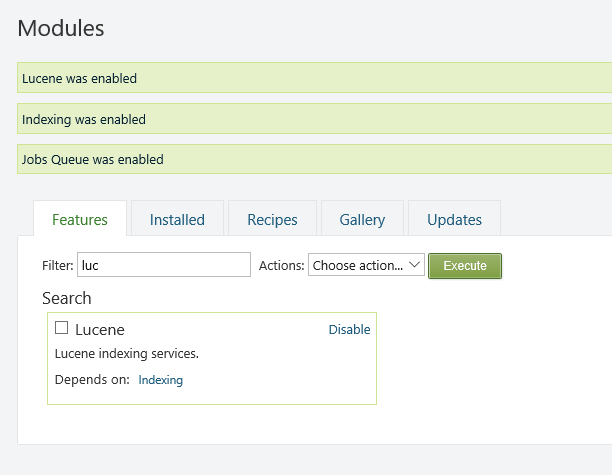Click the 'Lucene was enabled' notification
This screenshot has width=612, height=475.
click(80, 78)
